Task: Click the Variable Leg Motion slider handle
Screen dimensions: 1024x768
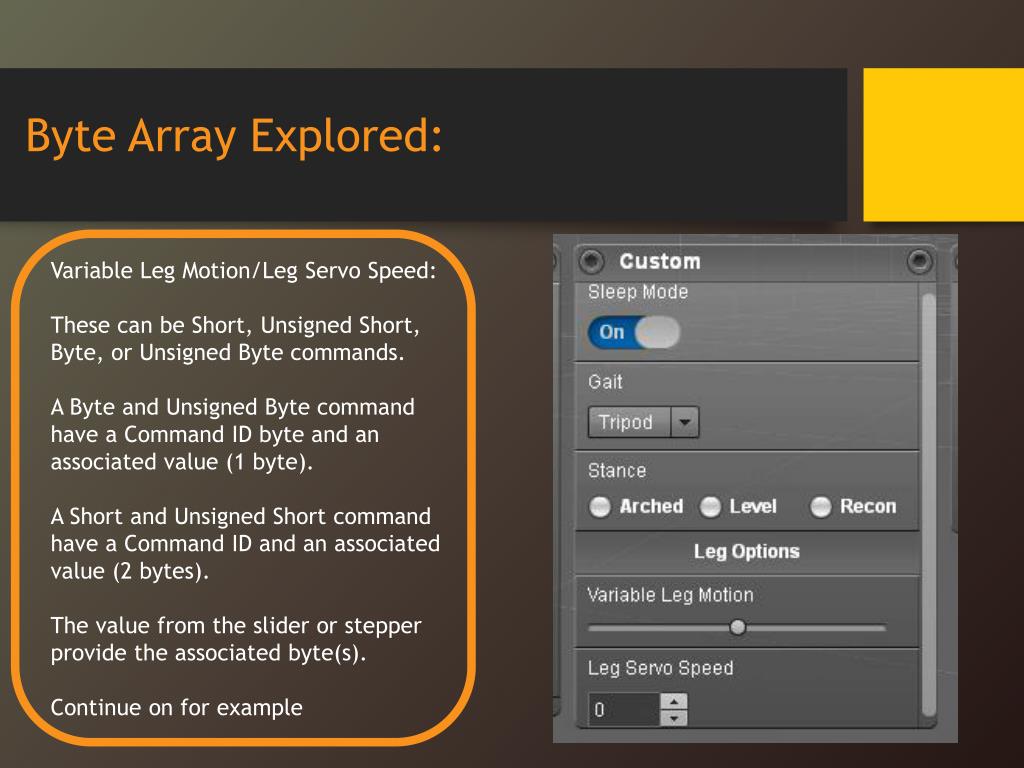Action: 737,628
